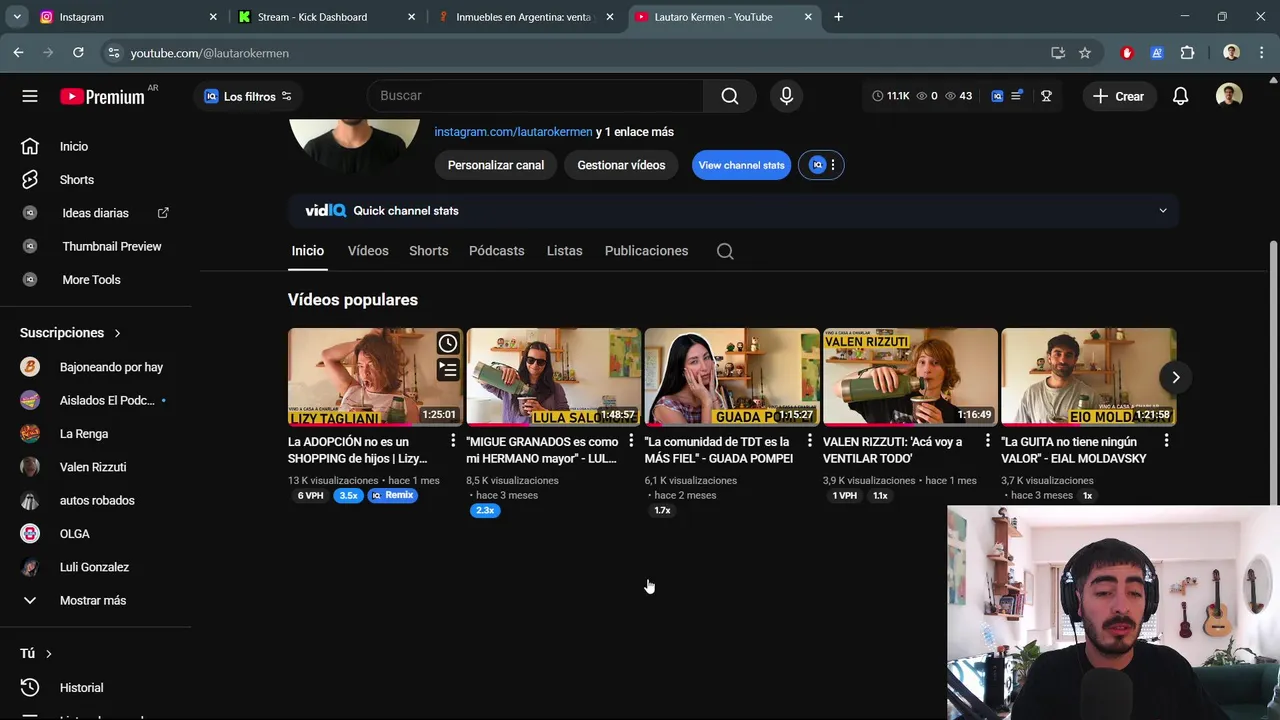Click the Buscar search input field

[x=536, y=96]
